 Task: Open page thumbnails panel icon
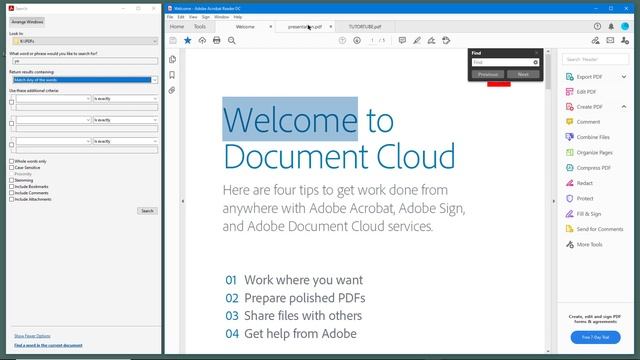172,60
